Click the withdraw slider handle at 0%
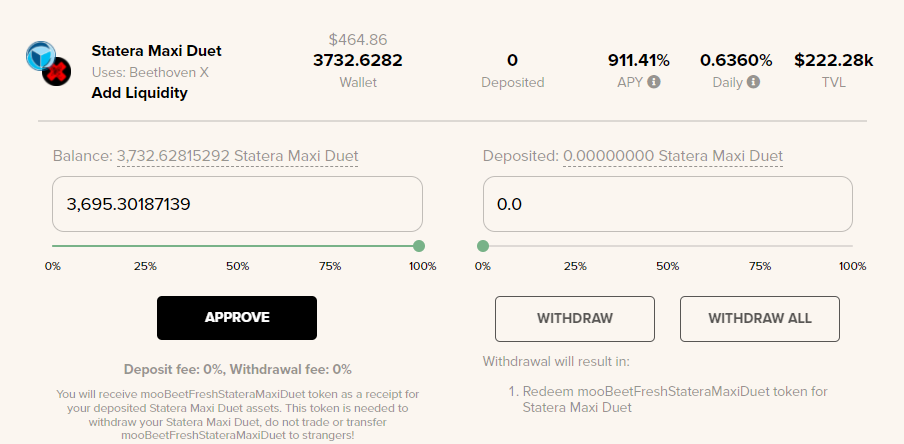This screenshot has width=904, height=444. point(483,246)
